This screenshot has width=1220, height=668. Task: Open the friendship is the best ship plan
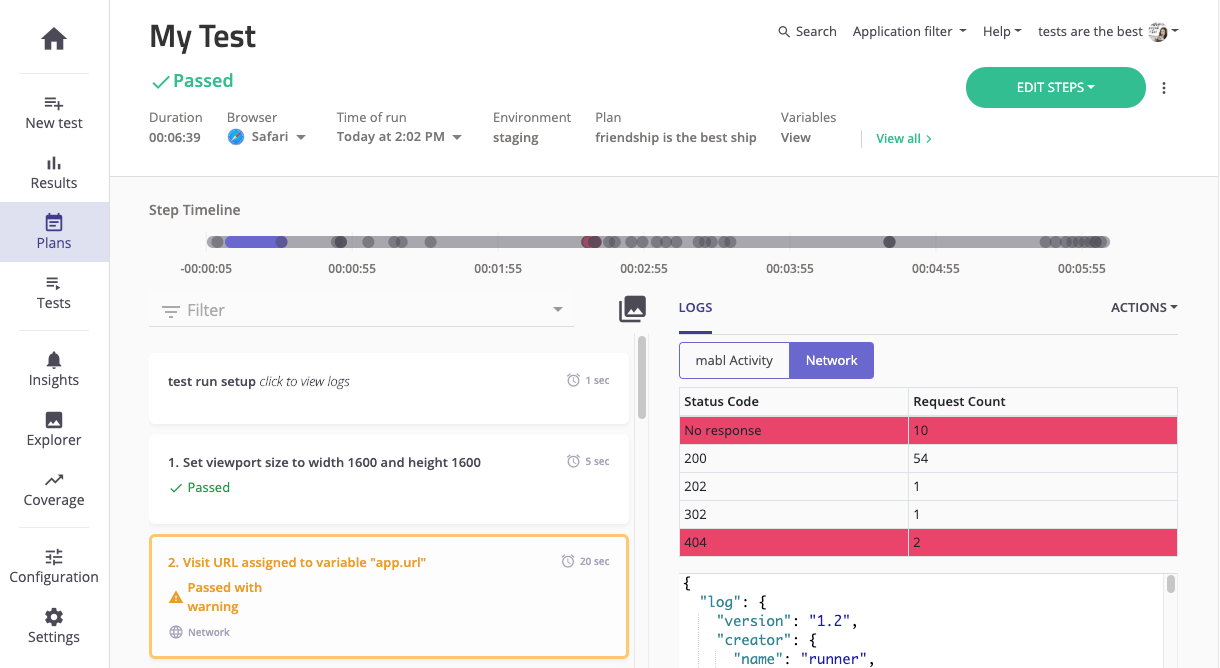pyautogui.click(x=676, y=138)
